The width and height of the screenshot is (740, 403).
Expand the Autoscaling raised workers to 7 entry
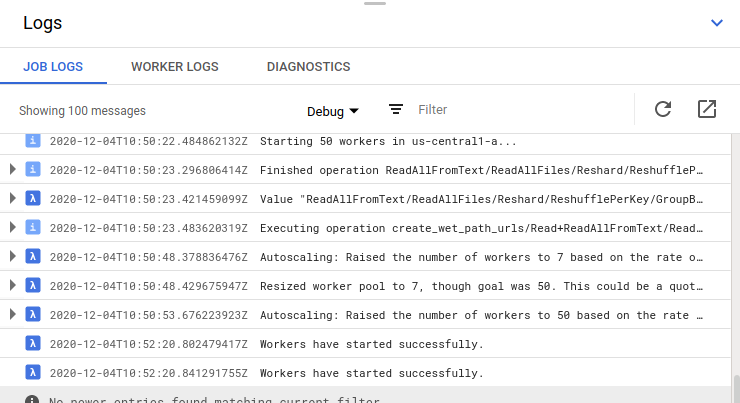coord(13,256)
